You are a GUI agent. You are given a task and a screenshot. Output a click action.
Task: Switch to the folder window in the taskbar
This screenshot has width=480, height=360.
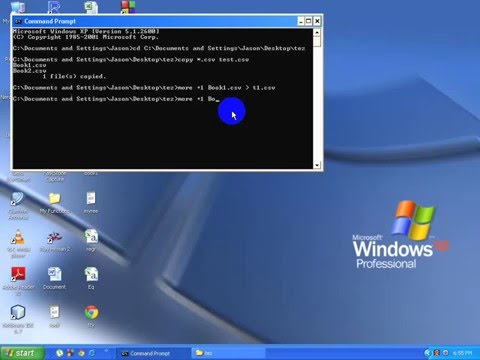[228, 353]
